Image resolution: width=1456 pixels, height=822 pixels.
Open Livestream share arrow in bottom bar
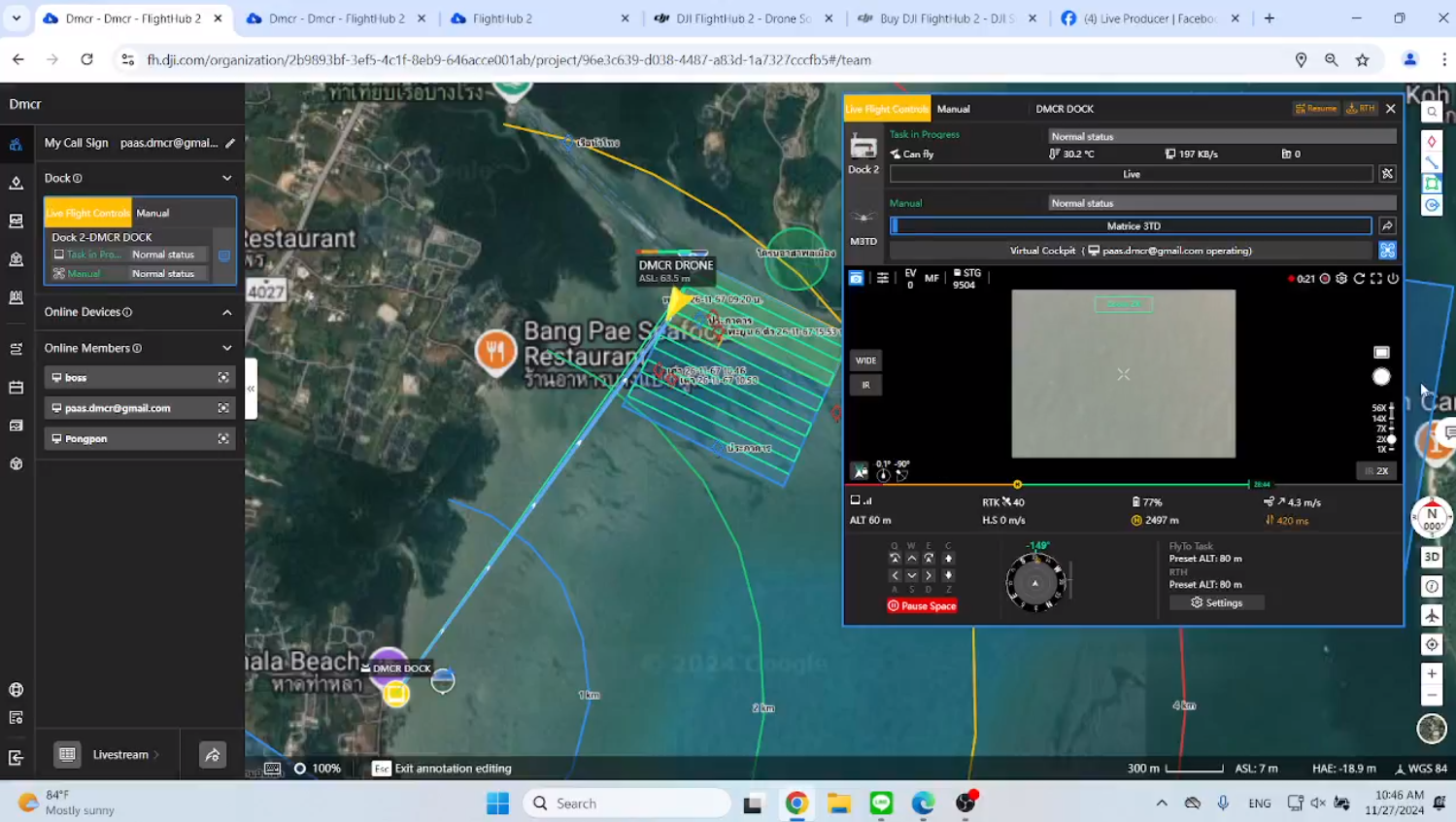coord(213,755)
